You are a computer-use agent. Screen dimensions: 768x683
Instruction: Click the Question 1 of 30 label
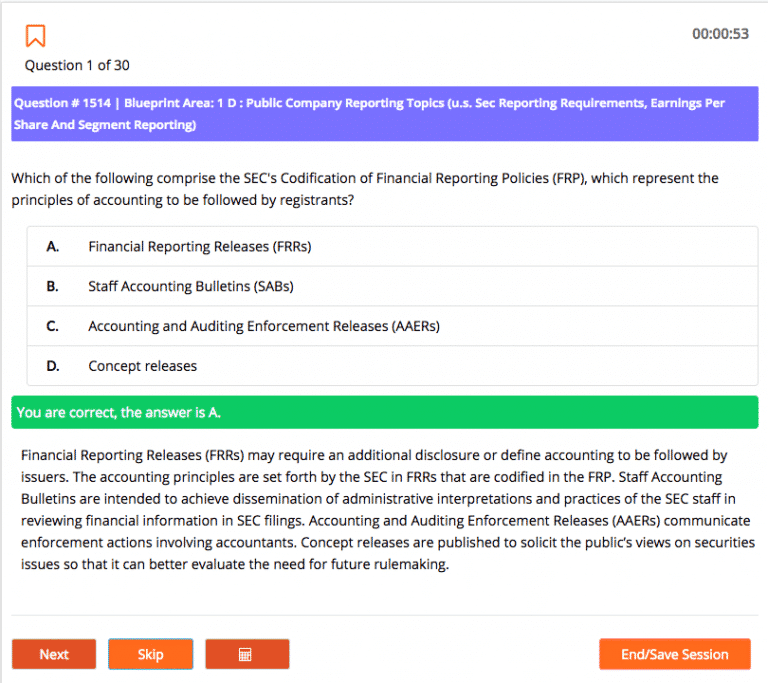click(x=77, y=65)
